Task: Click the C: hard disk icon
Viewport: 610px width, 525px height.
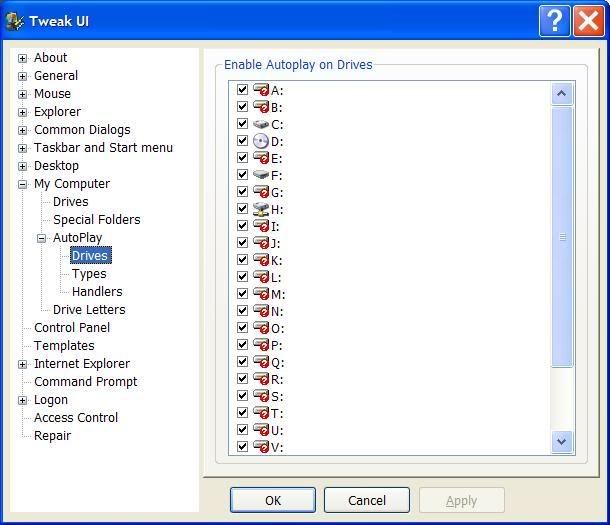Action: 261,124
